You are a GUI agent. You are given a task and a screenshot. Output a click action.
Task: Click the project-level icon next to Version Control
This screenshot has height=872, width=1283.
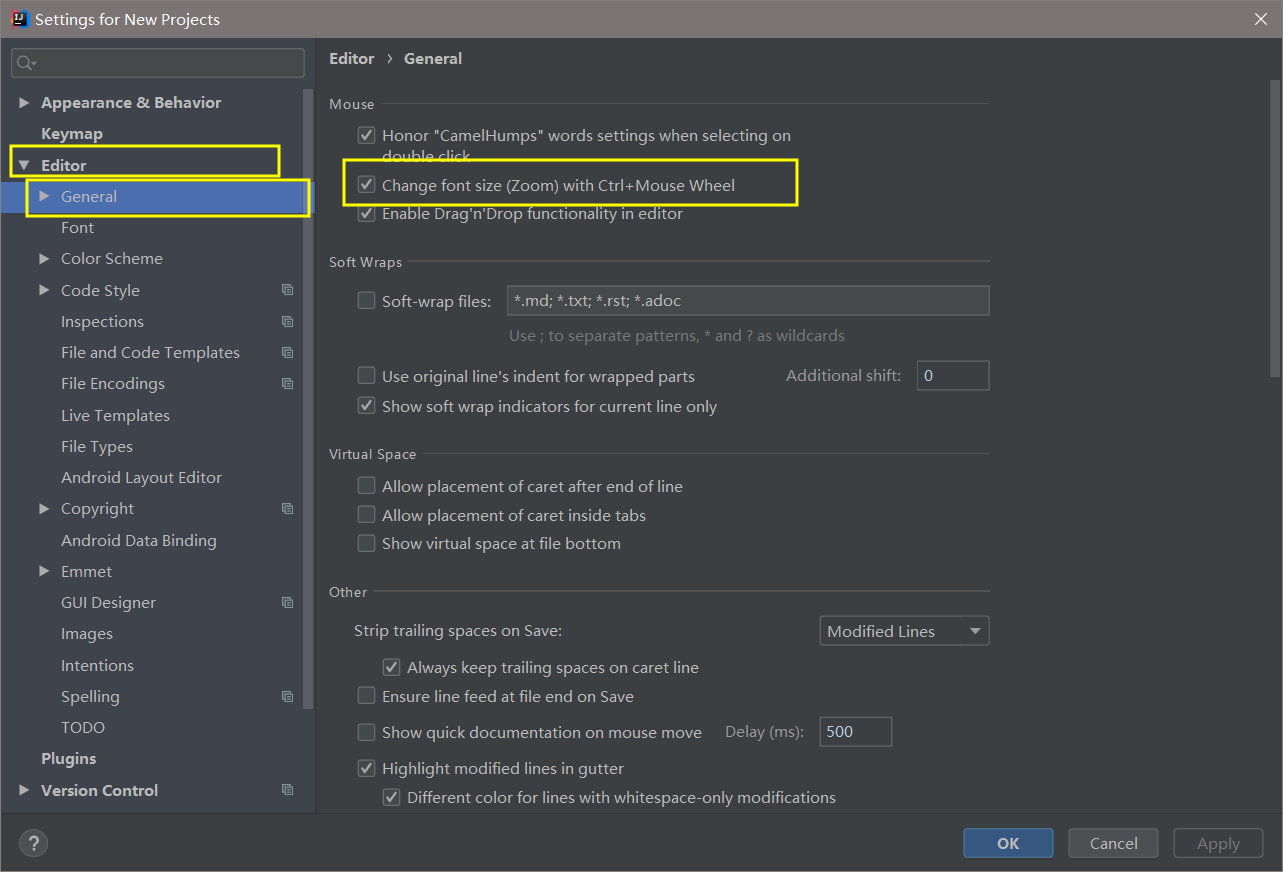[x=288, y=790]
